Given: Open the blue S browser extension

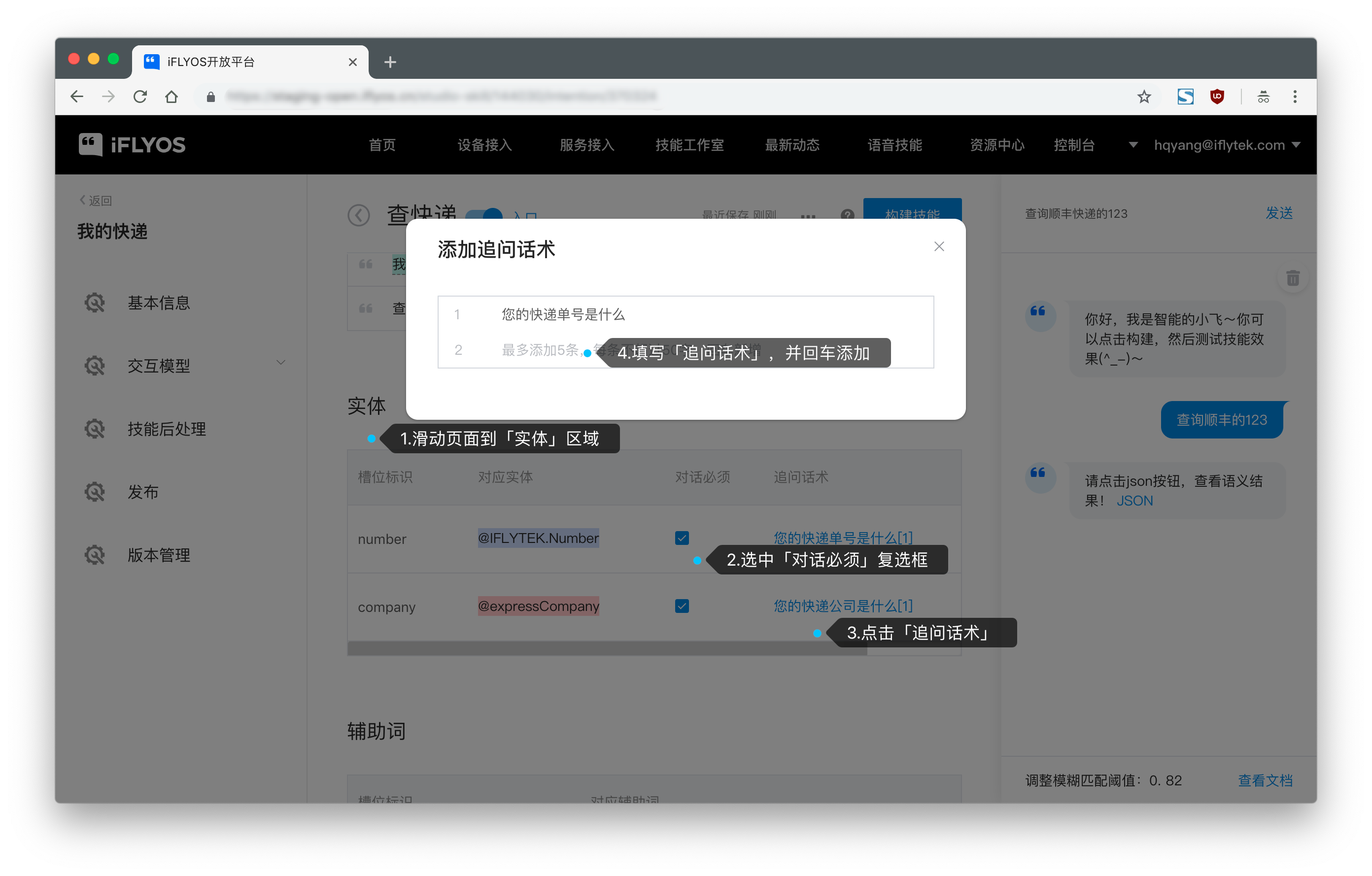Looking at the screenshot, I should tap(1185, 96).
